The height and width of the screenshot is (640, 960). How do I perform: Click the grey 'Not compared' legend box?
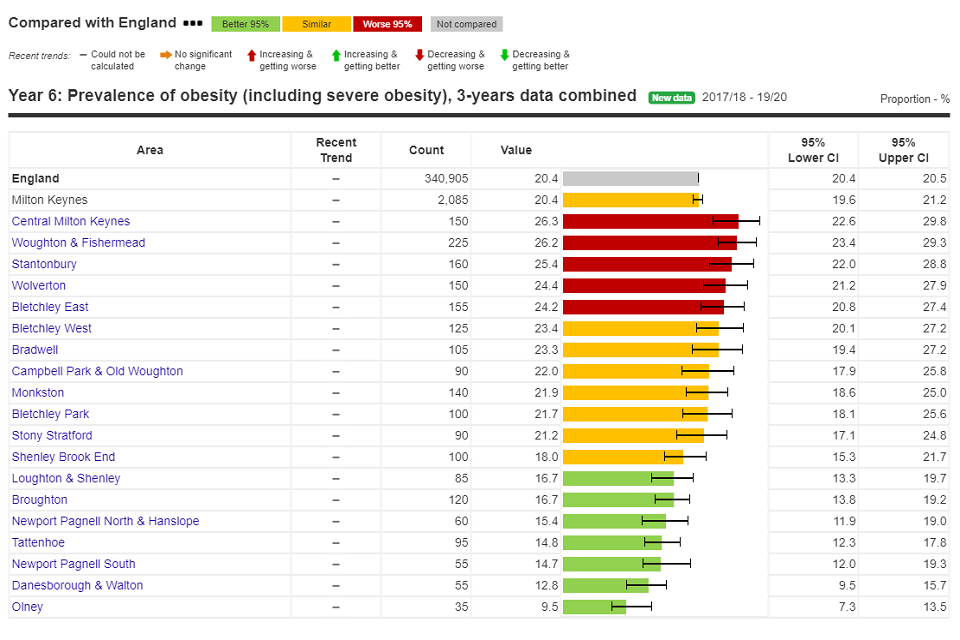coord(466,24)
